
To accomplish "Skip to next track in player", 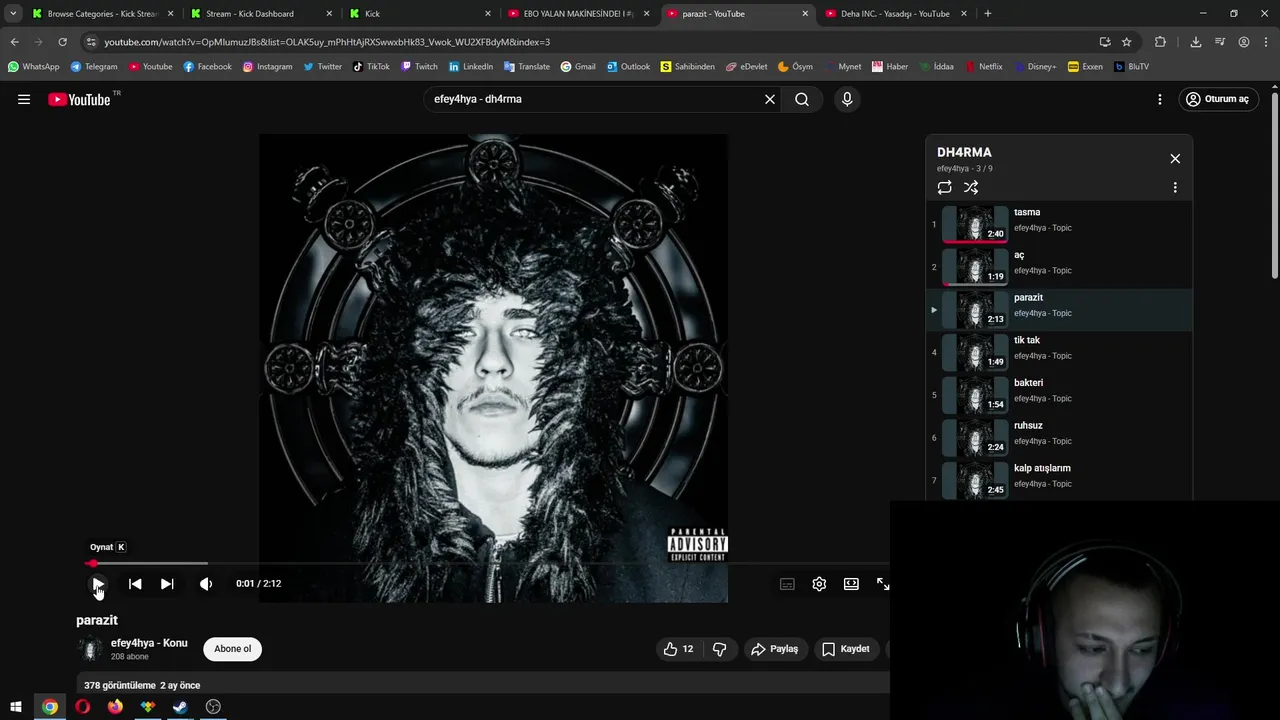I will click(x=167, y=584).
